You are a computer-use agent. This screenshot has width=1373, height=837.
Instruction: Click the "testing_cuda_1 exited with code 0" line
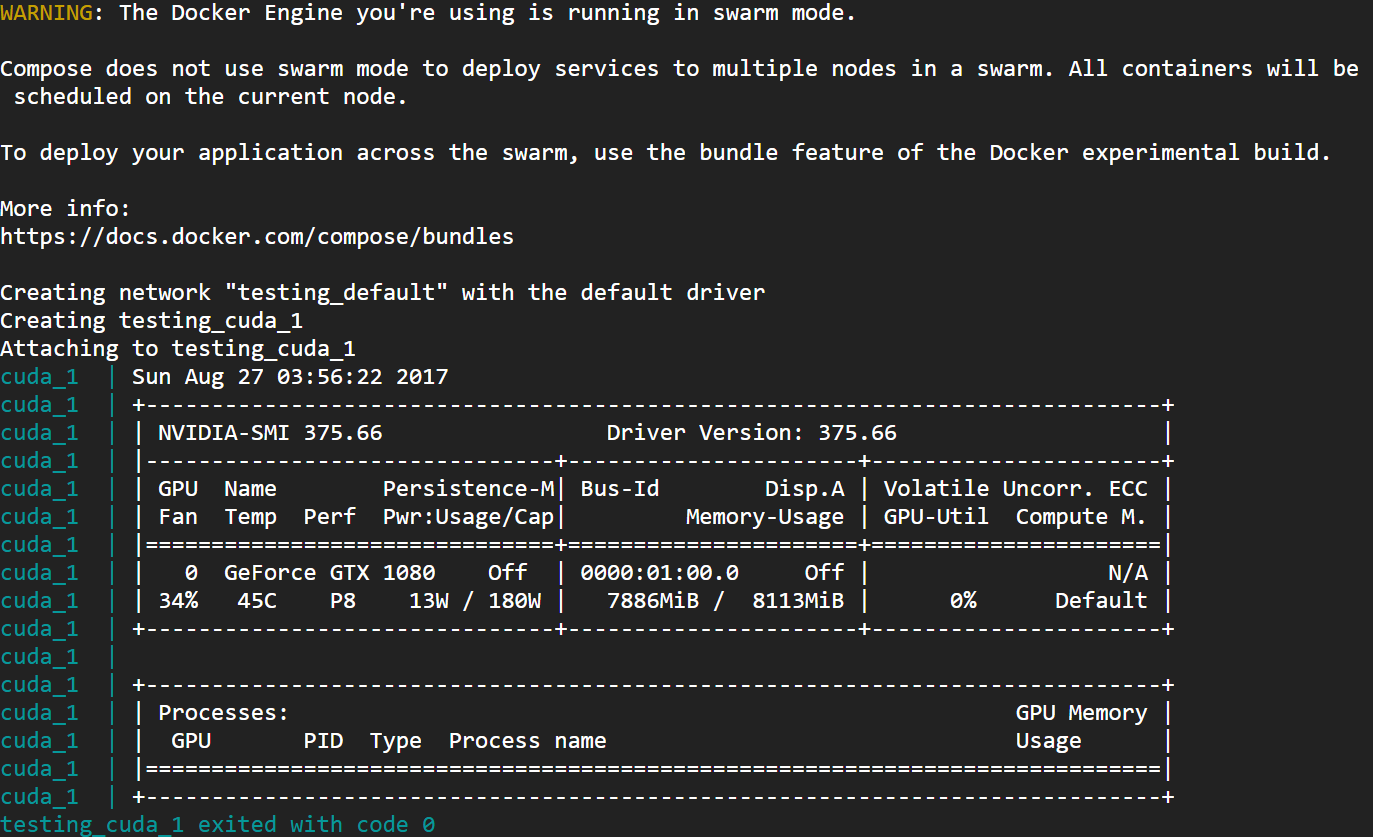pyautogui.click(x=218, y=825)
